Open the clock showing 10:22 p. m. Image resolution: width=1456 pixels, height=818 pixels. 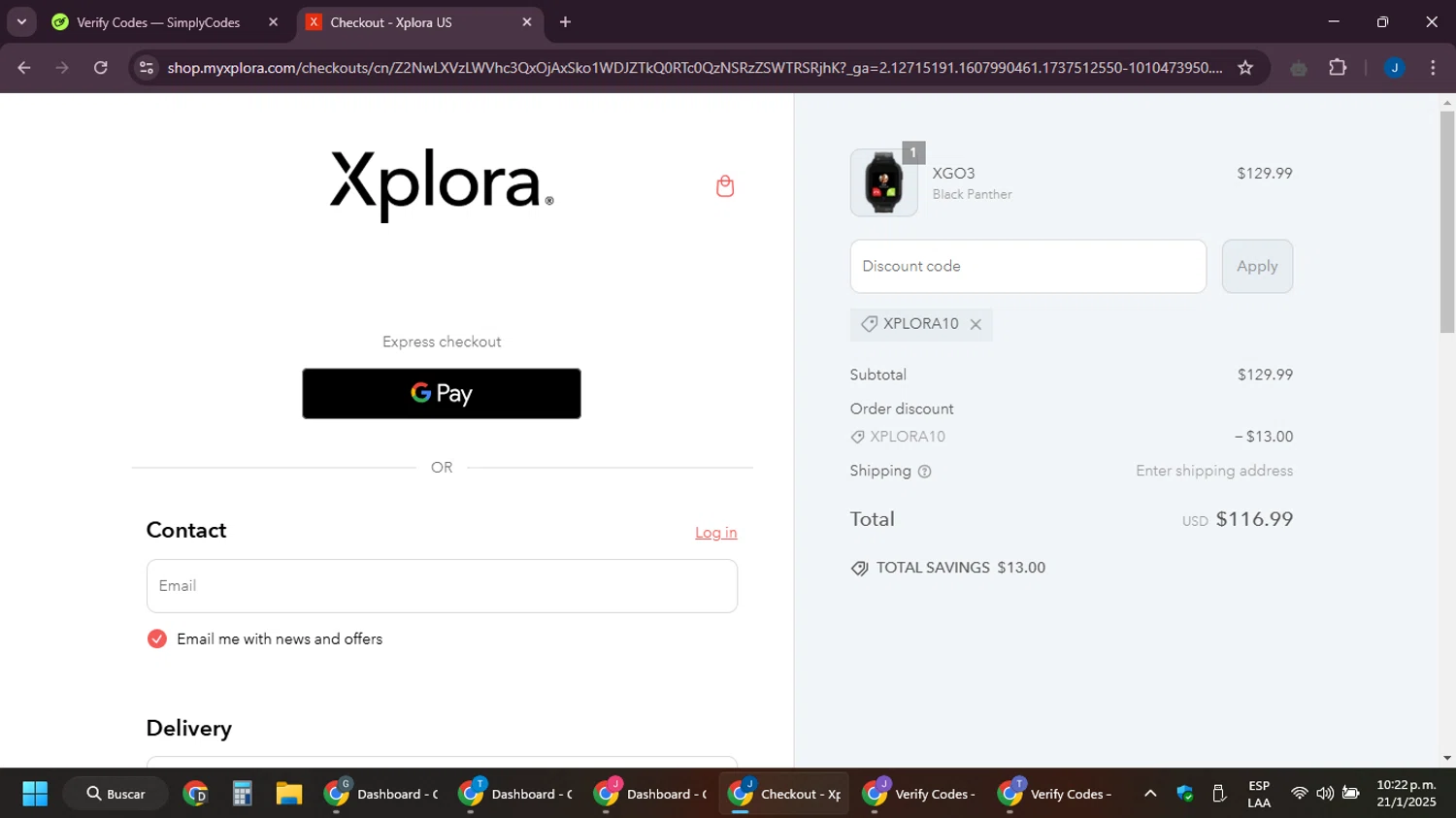click(x=1406, y=794)
